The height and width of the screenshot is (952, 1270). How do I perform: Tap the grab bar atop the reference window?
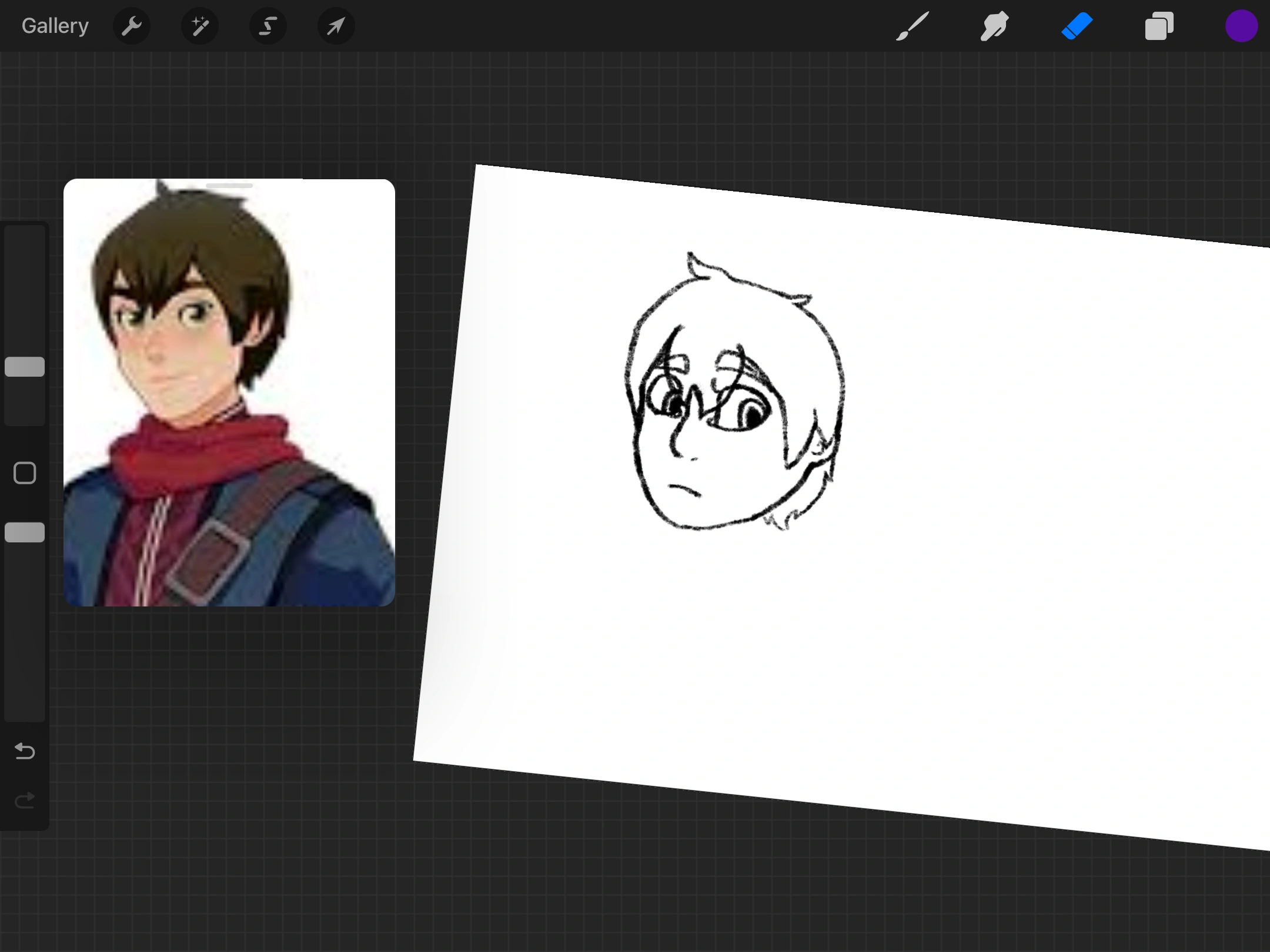click(x=229, y=186)
